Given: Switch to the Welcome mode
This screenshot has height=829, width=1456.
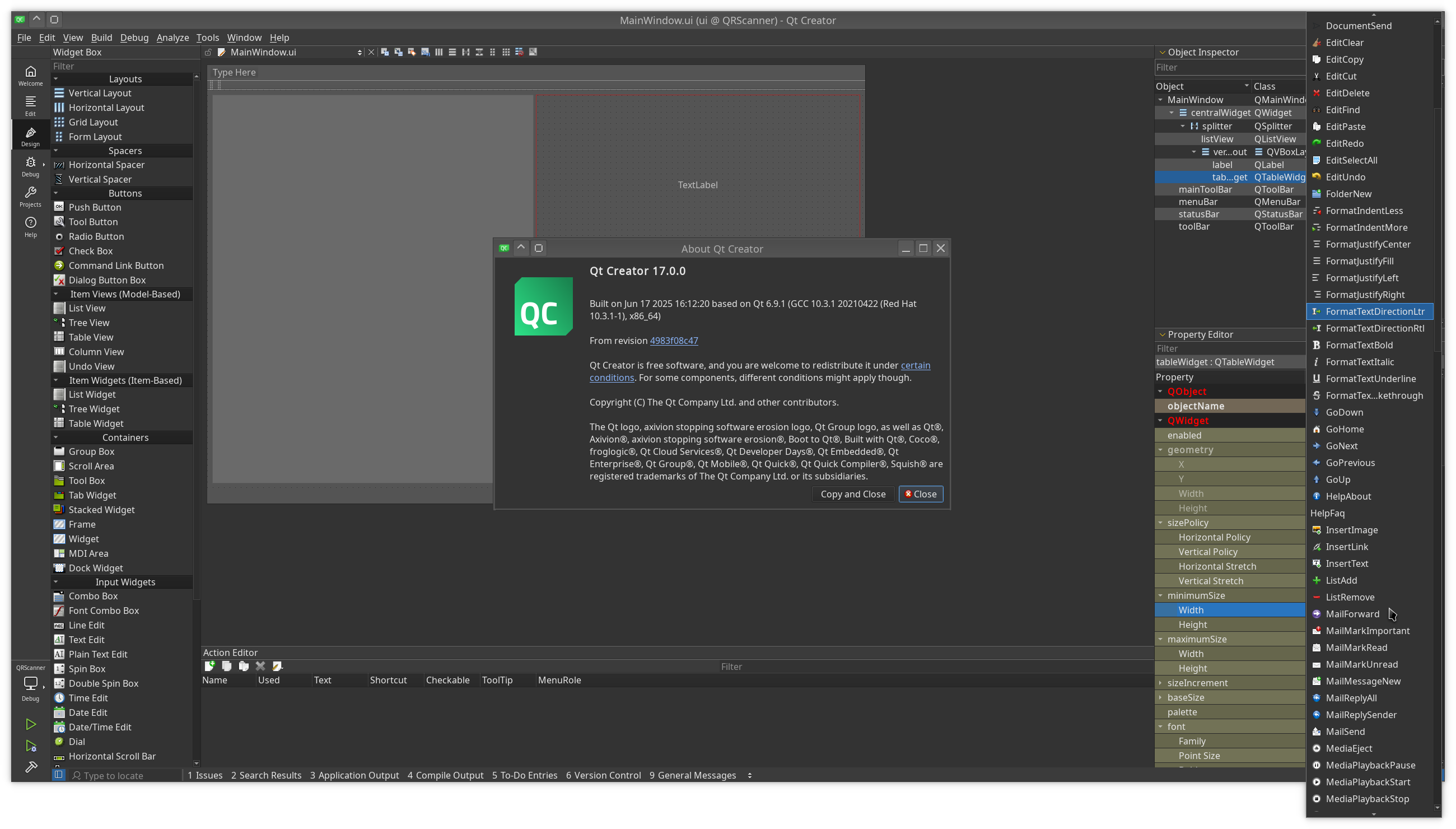Looking at the screenshot, I should [30, 75].
